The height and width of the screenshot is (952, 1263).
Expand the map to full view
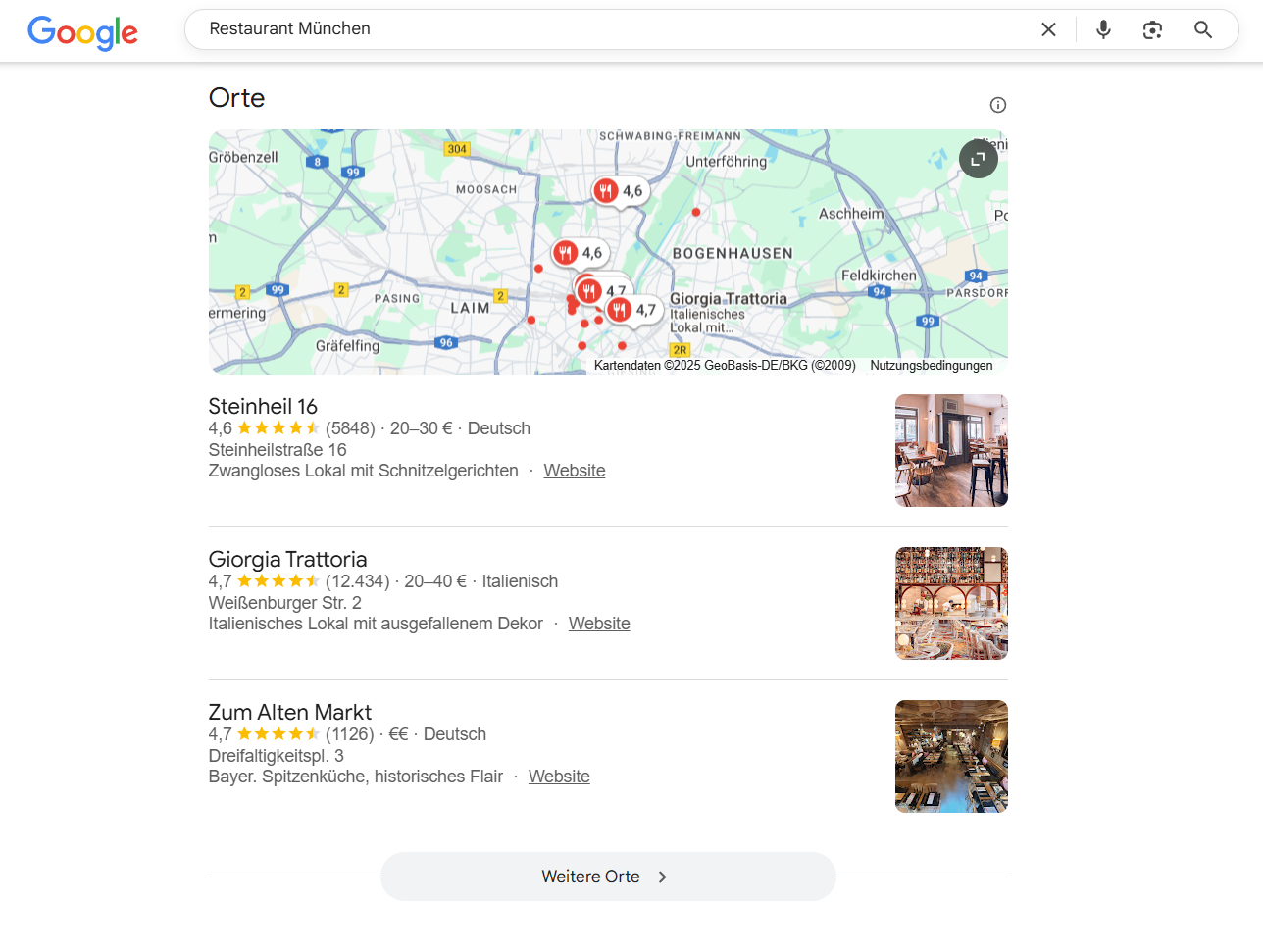coord(978,159)
